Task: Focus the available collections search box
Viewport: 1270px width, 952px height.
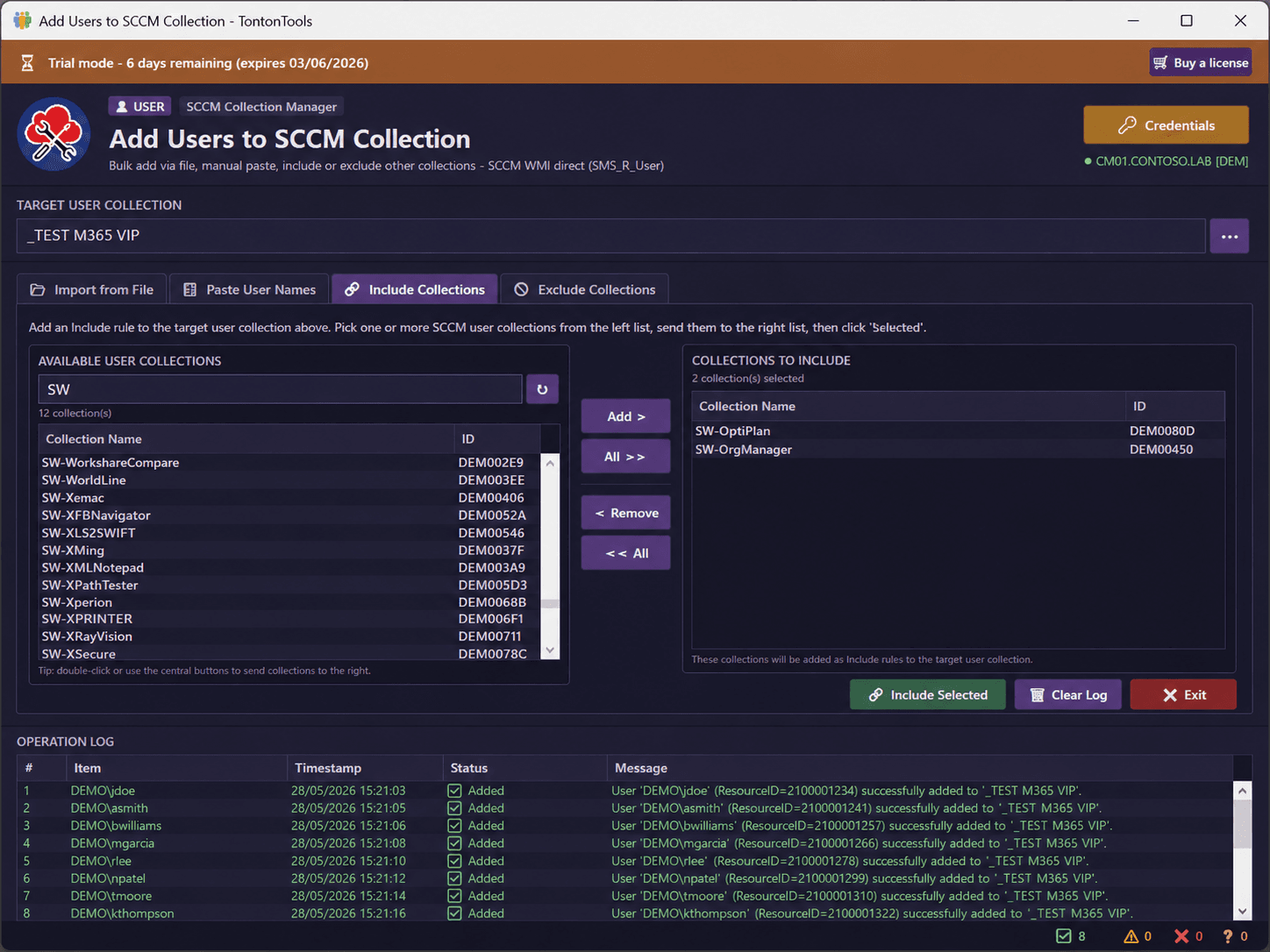Action: [x=280, y=389]
